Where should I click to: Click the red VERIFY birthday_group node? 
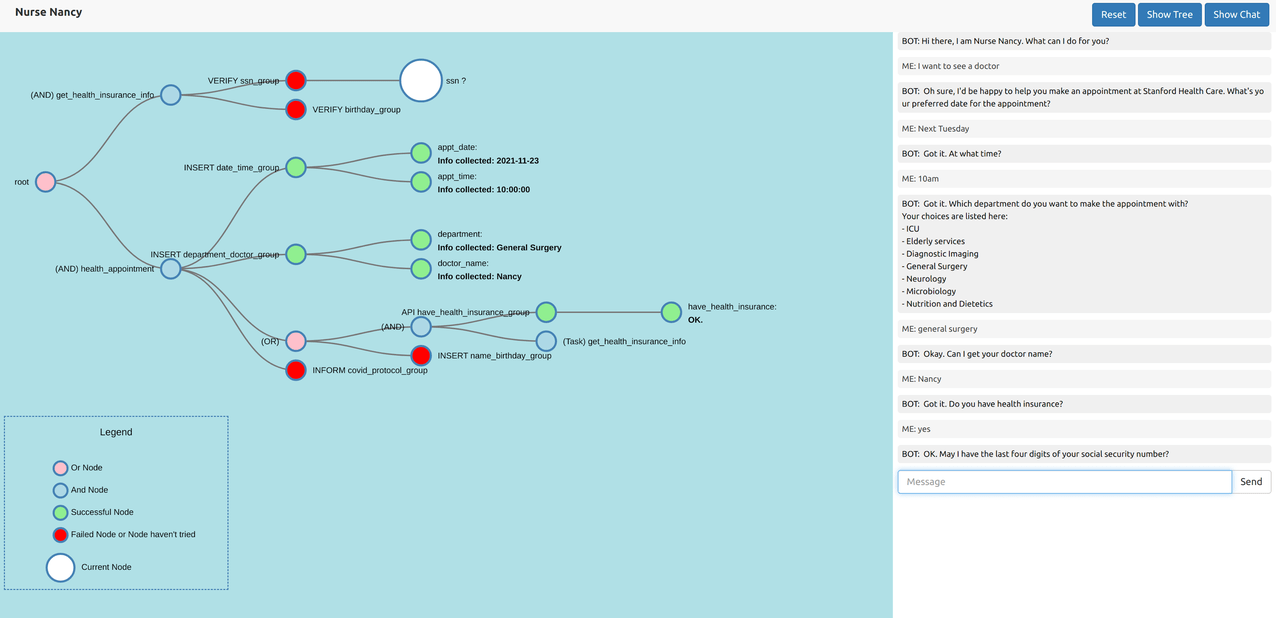(x=296, y=109)
